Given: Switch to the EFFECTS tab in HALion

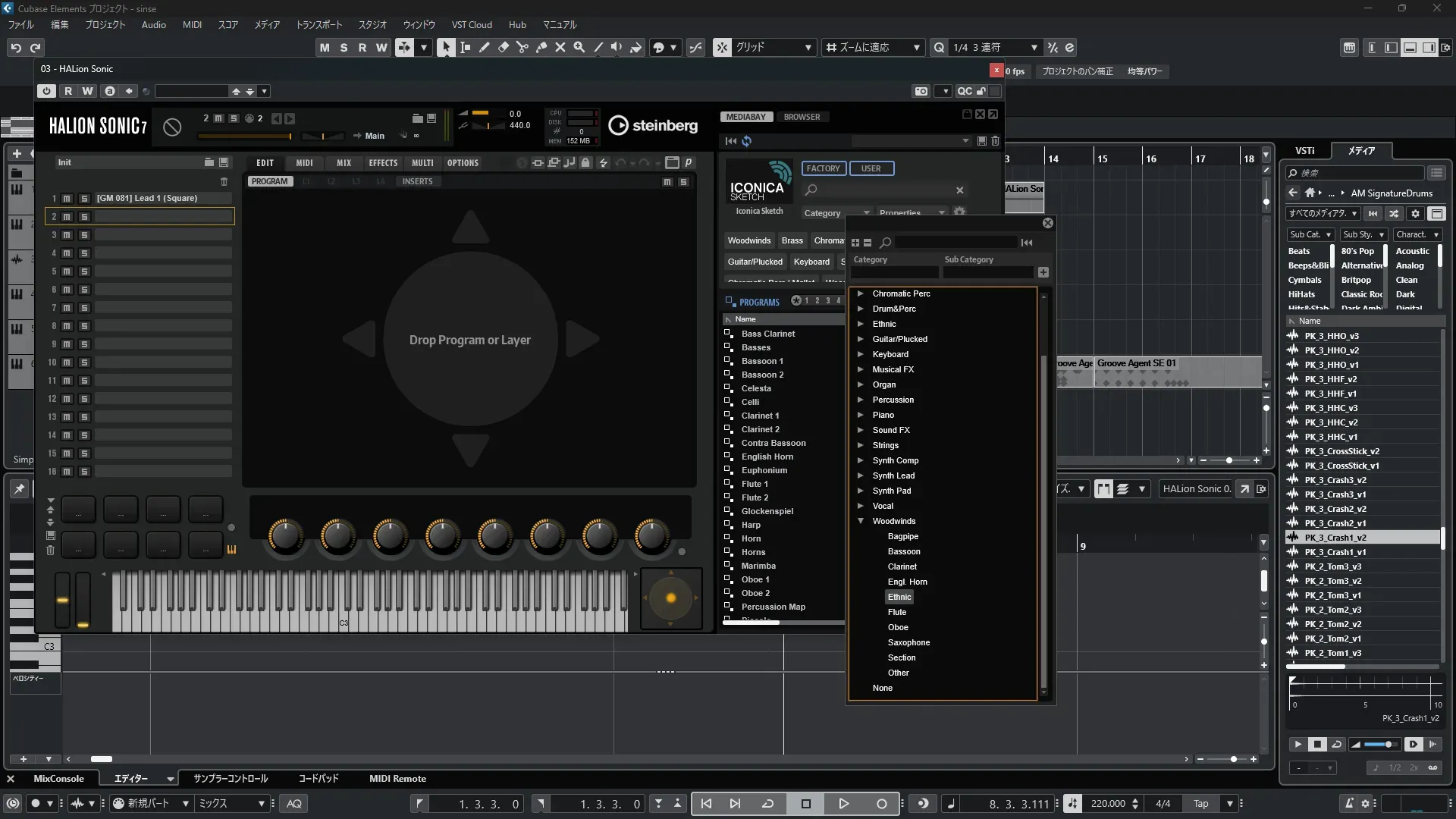Looking at the screenshot, I should tap(383, 163).
